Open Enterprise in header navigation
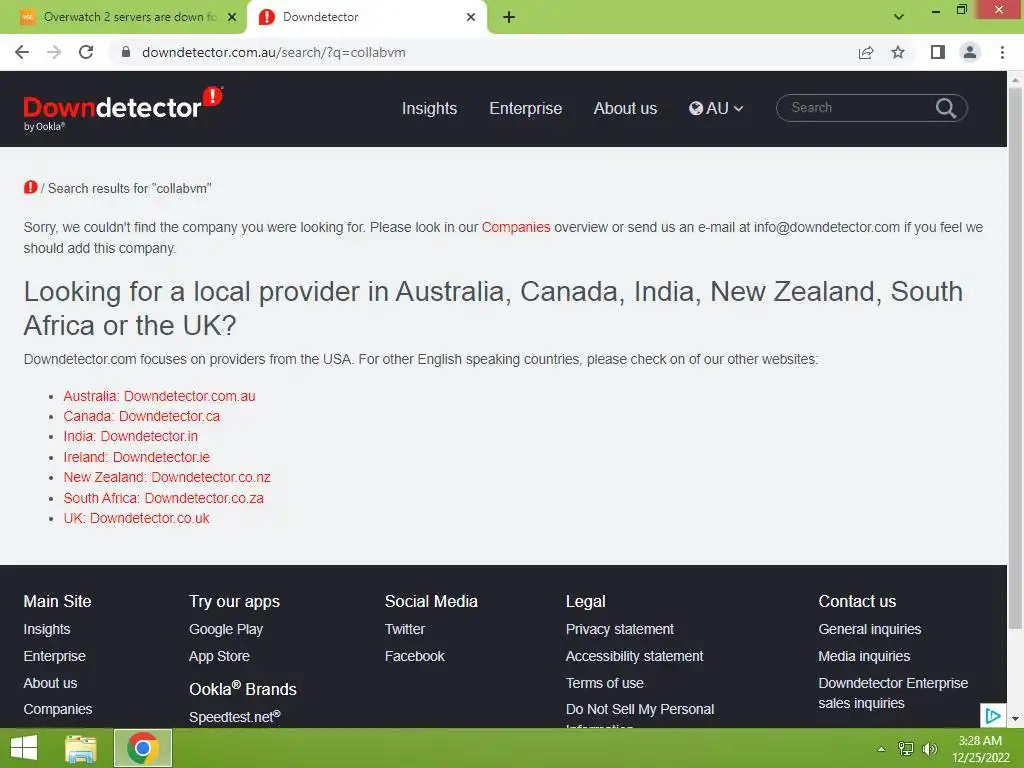Screen dimensions: 1024x768 coord(526,108)
